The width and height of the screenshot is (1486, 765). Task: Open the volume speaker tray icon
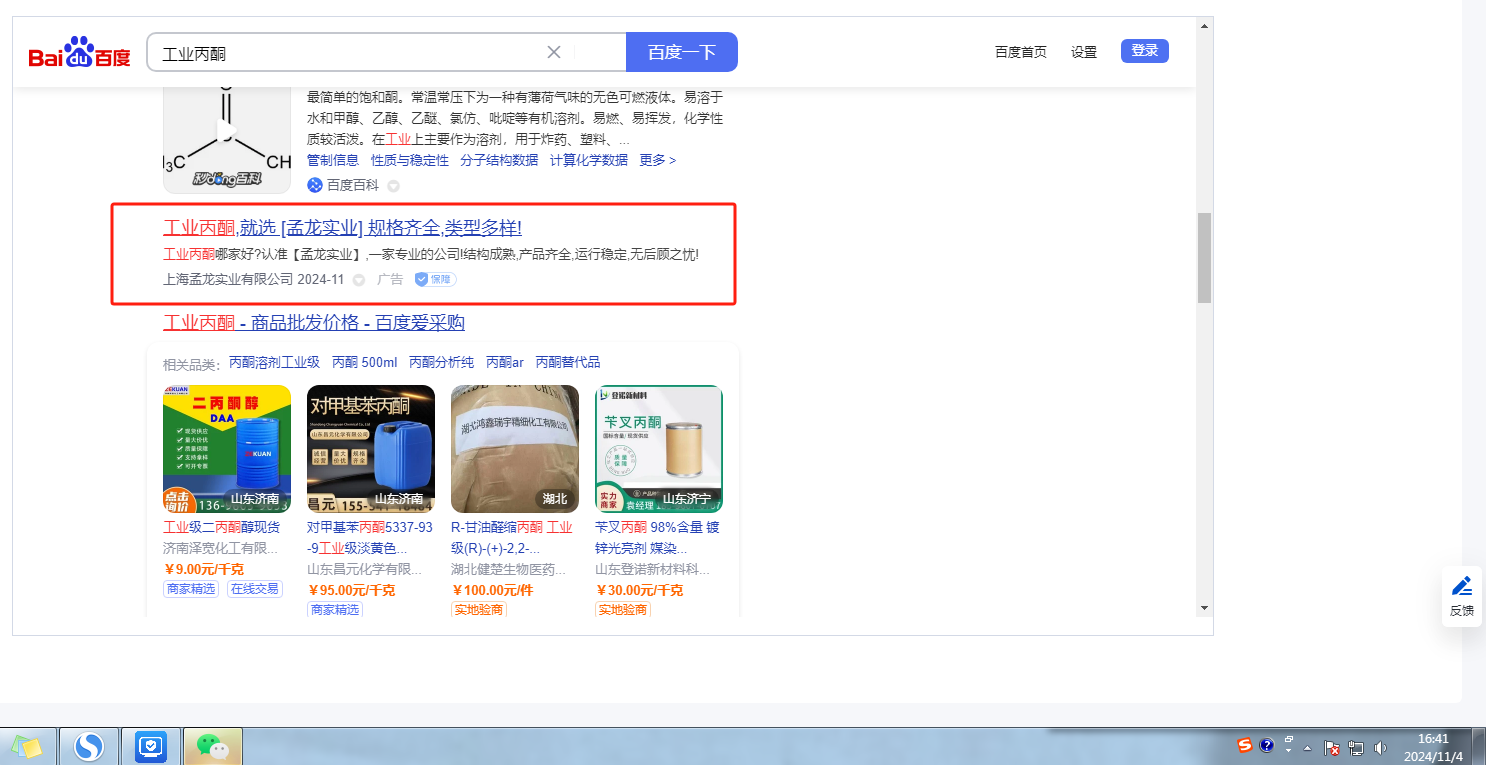(1381, 747)
